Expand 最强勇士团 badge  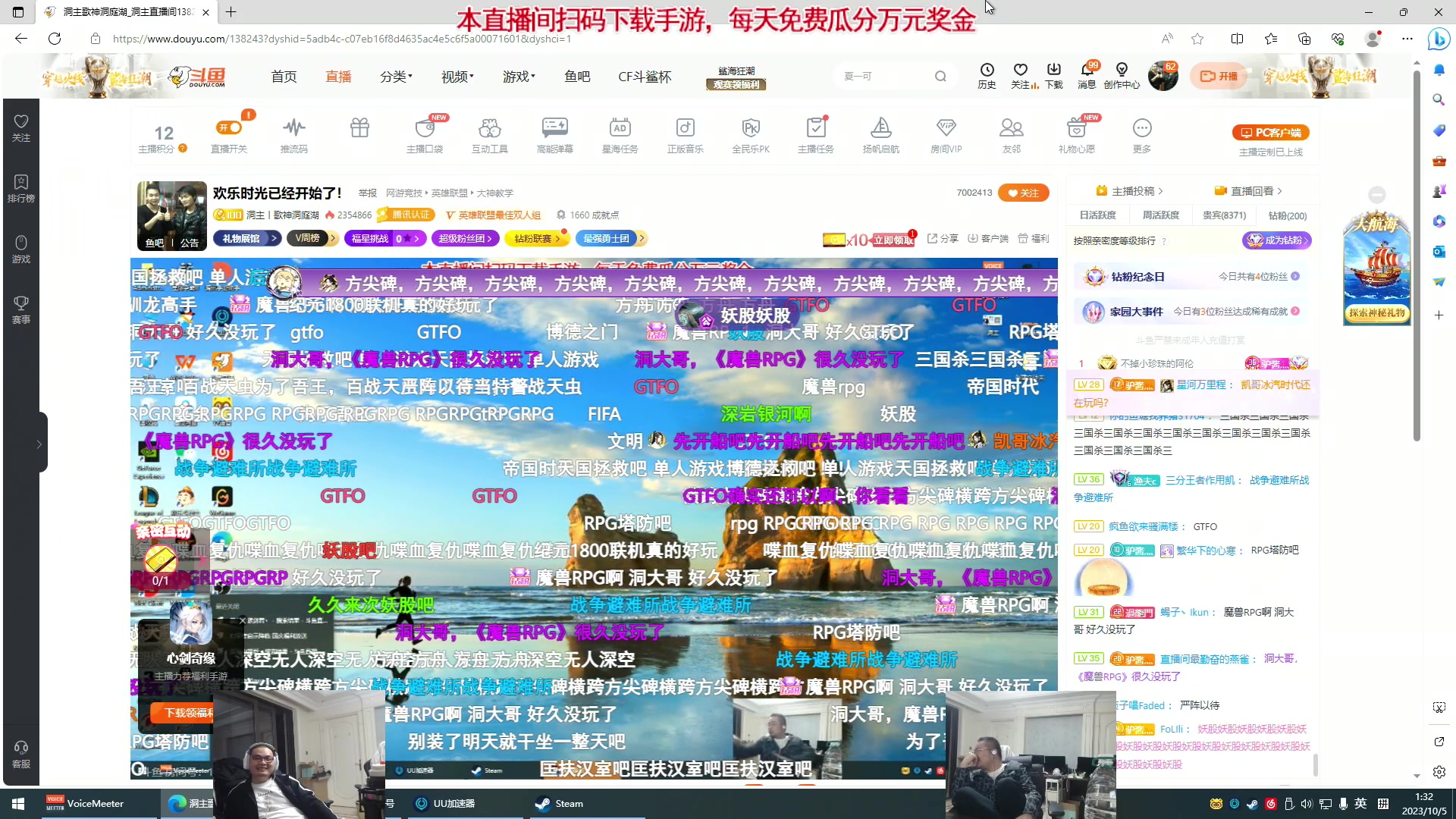611,238
